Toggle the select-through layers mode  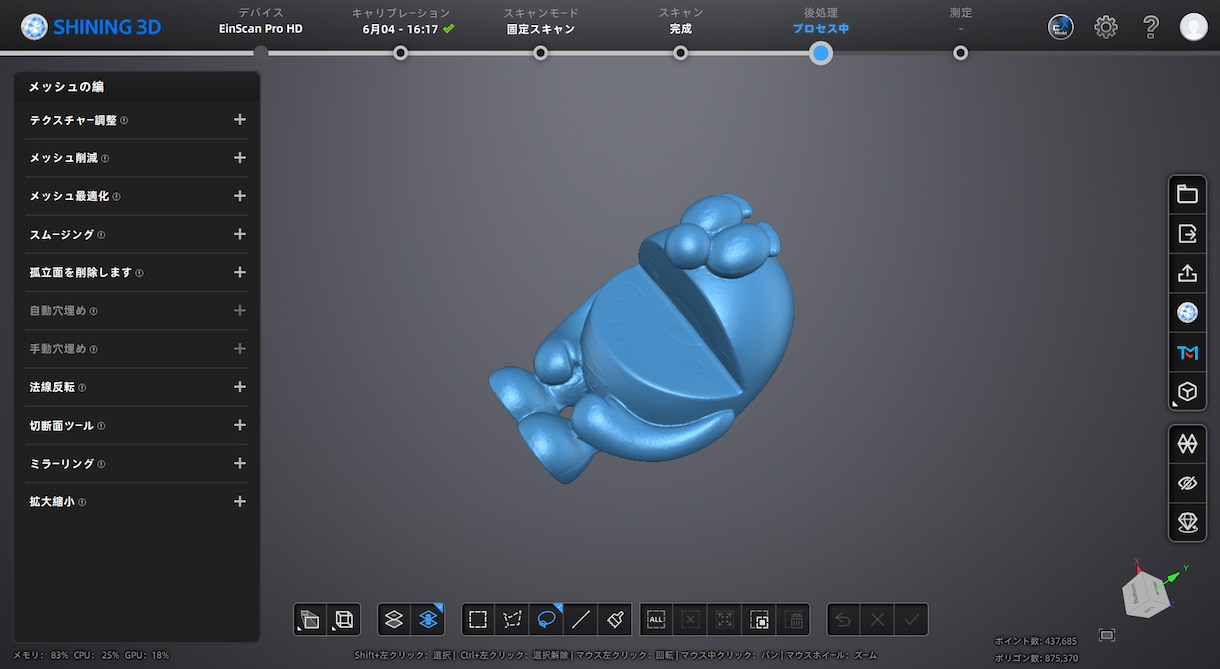[428, 620]
